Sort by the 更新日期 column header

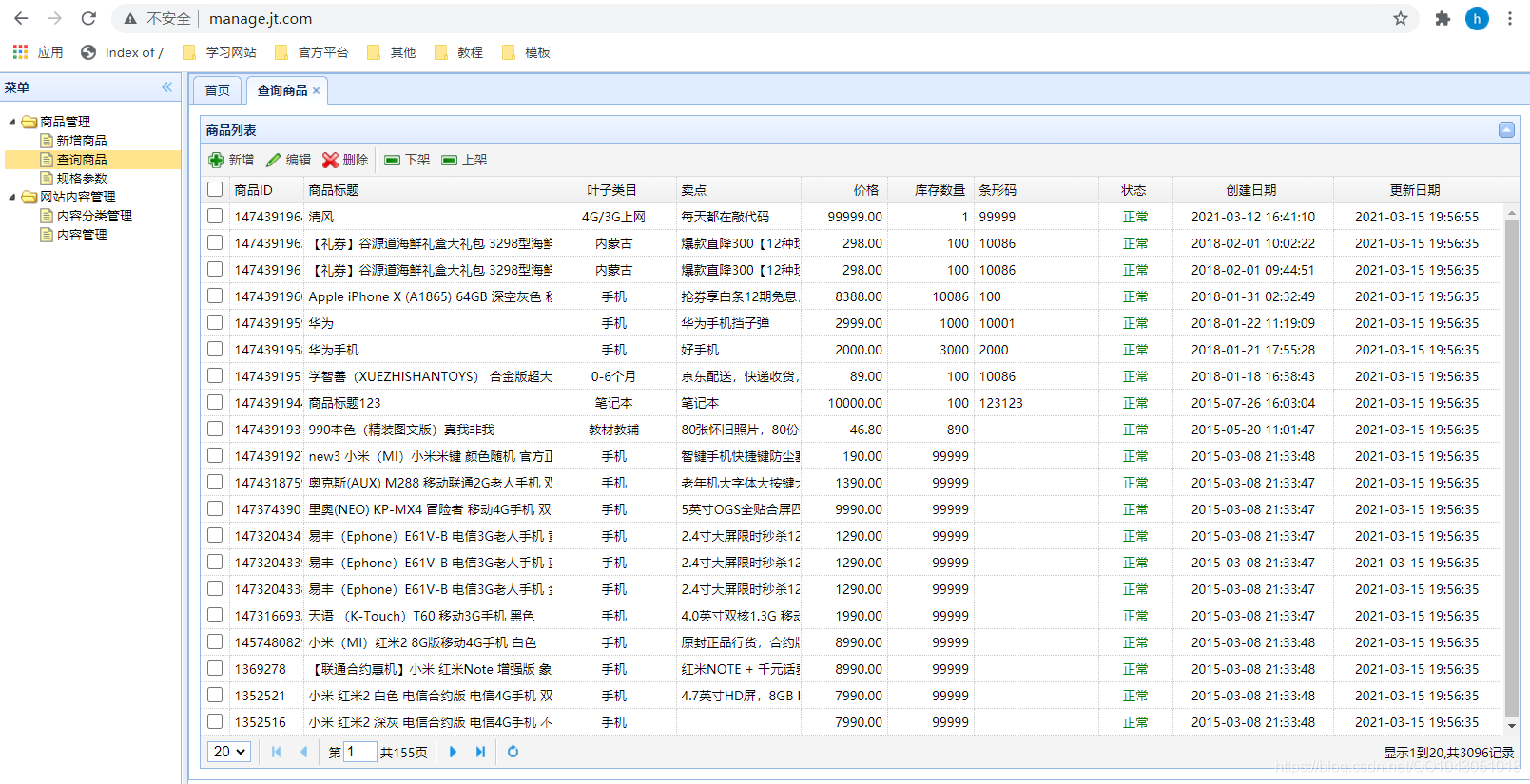click(1416, 190)
